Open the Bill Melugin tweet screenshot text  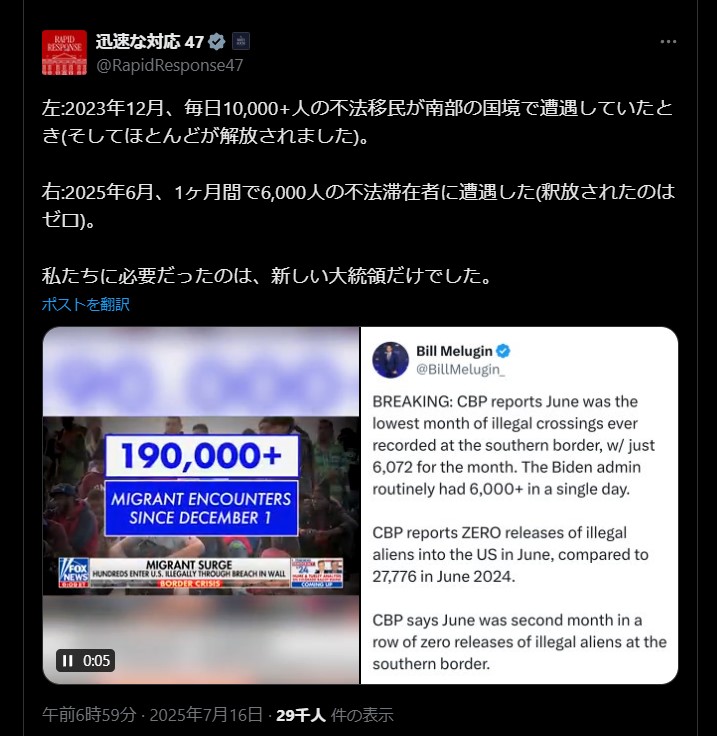[x=519, y=533]
